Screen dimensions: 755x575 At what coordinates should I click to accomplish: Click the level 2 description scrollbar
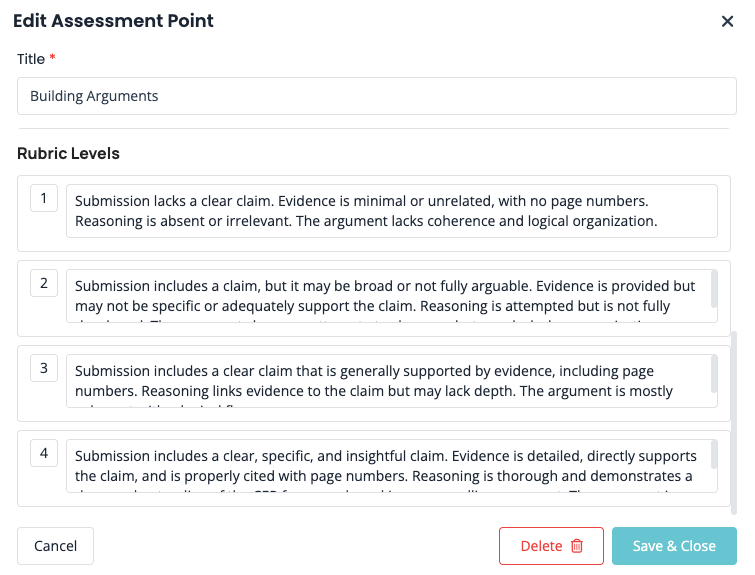pos(714,288)
